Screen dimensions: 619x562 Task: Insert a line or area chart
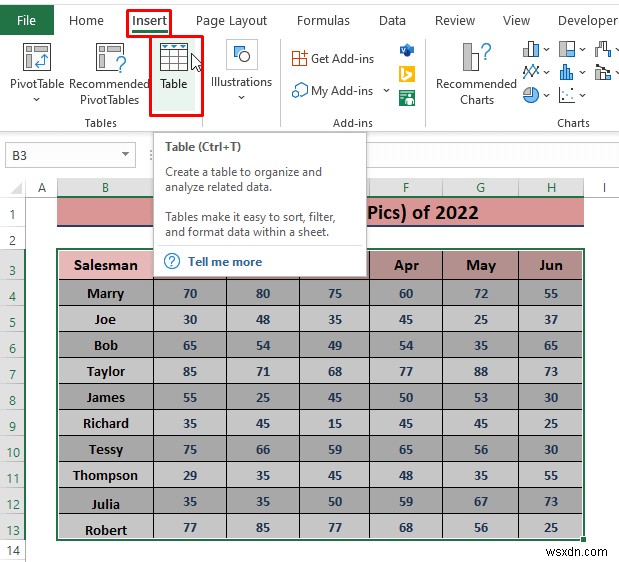pos(531,72)
